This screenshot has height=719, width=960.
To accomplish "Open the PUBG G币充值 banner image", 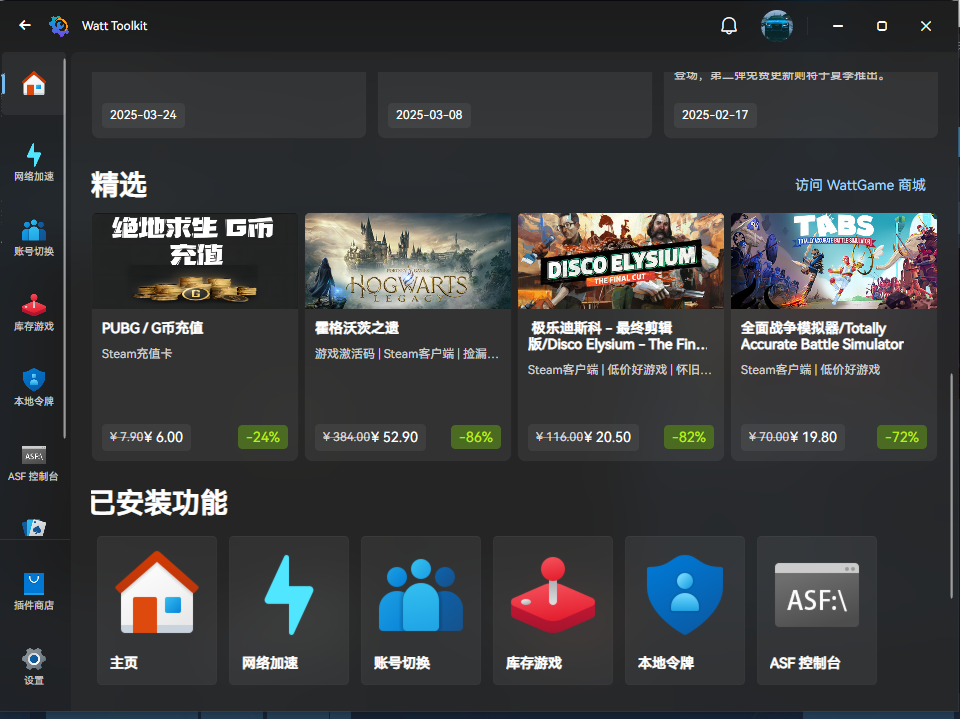I will [195, 261].
